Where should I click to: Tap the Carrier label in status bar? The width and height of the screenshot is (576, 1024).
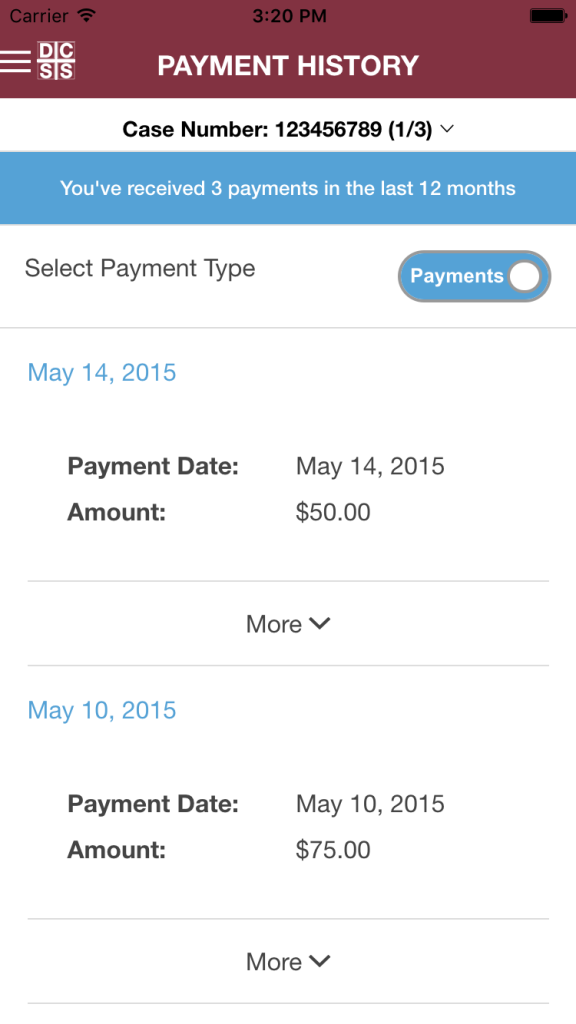pos(39,15)
